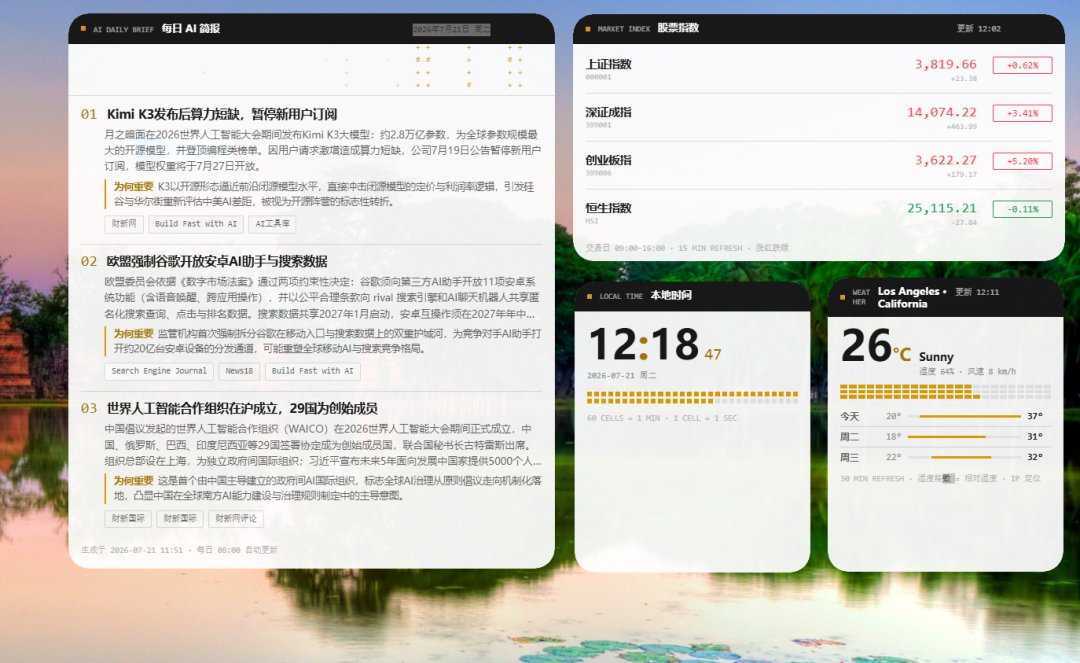The width and height of the screenshot is (1080, 663).
Task: Click the 25,115.21 index value
Action: [942, 208]
